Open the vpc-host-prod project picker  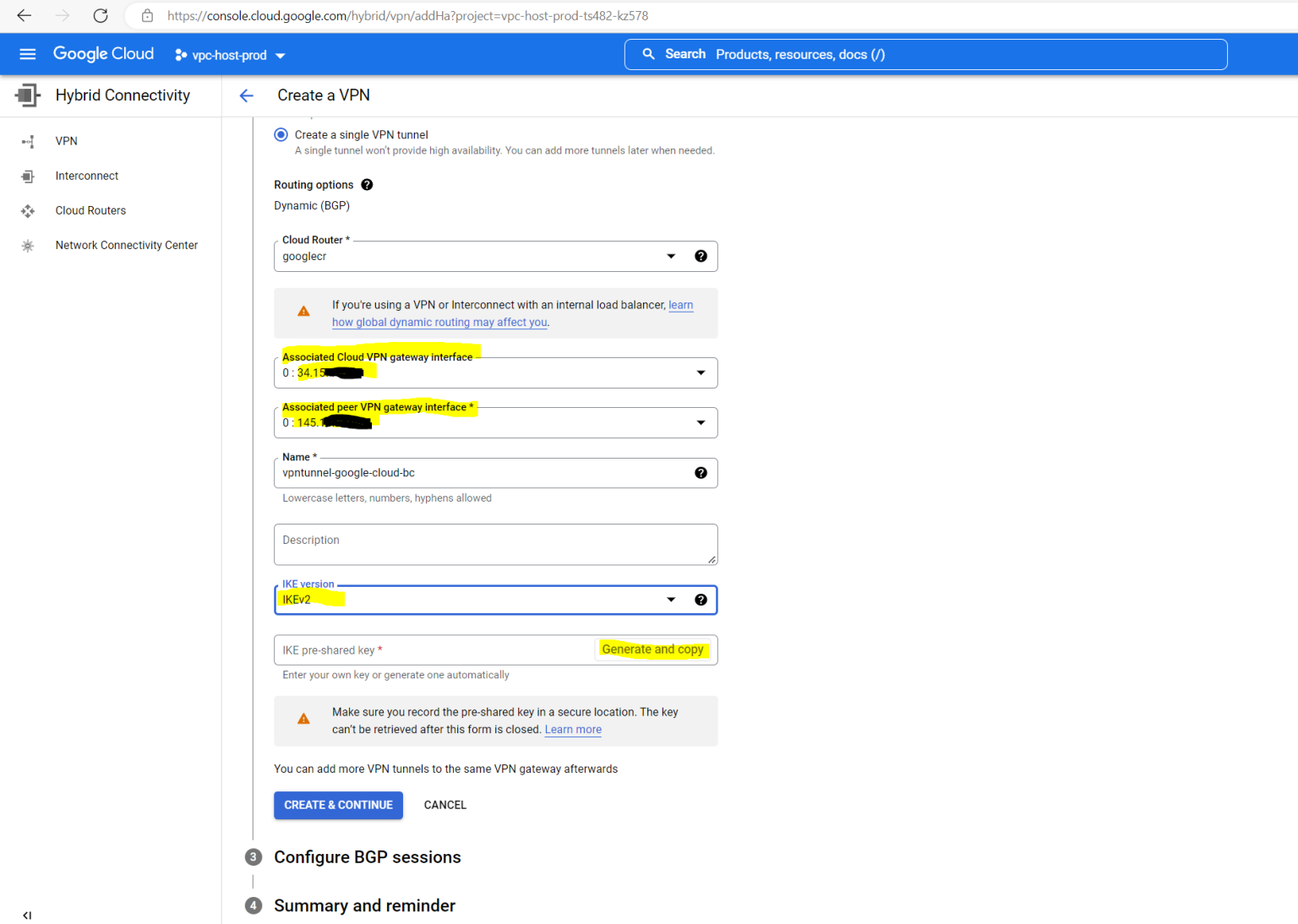[229, 55]
